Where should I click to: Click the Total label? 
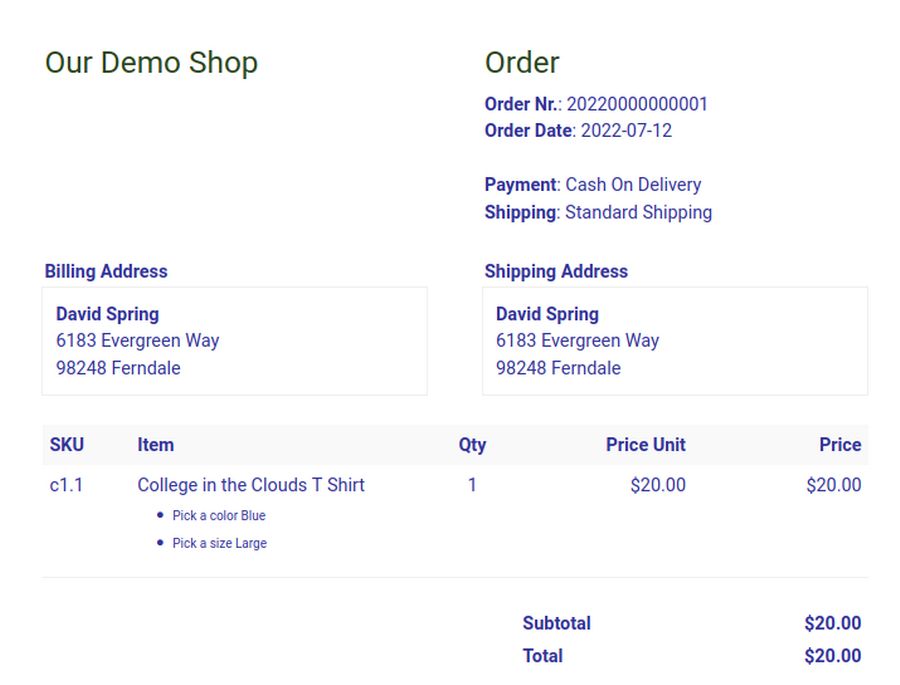(542, 656)
